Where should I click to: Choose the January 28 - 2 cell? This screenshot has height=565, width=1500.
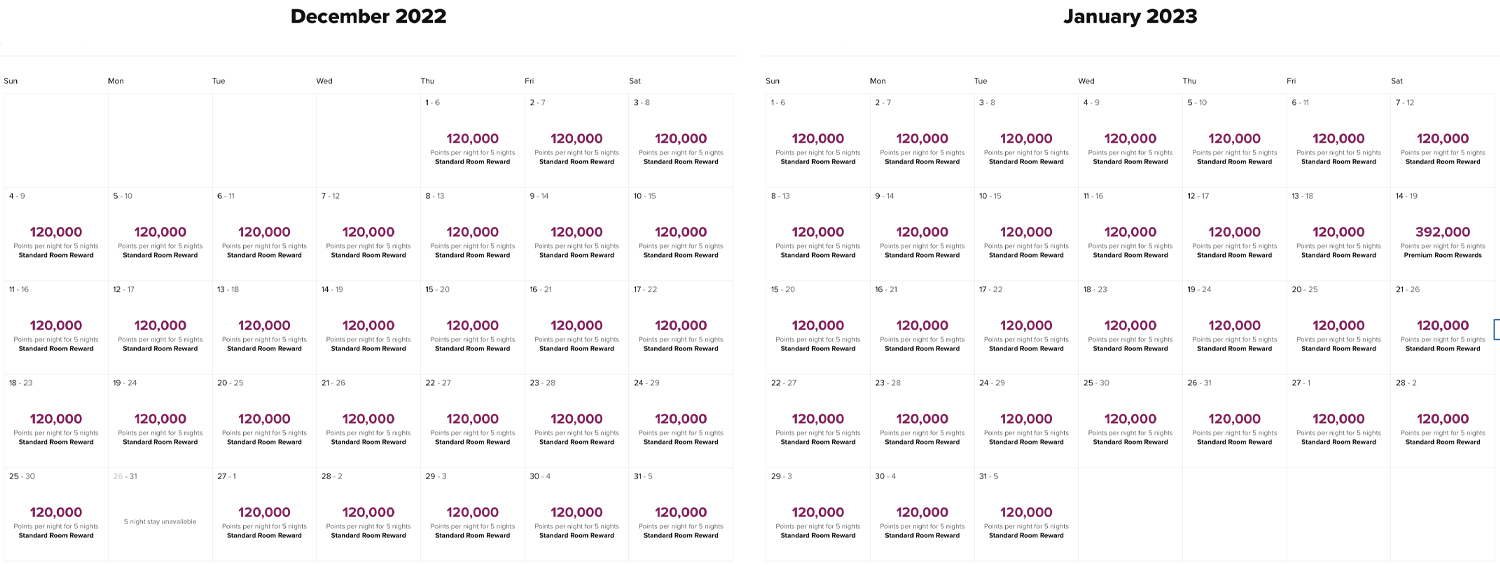pos(1442,421)
